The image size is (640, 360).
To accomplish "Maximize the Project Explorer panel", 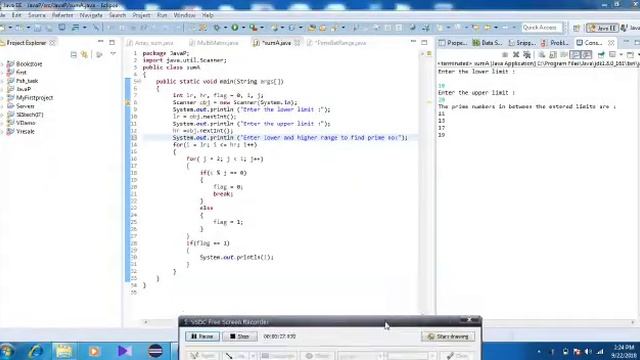I will (x=112, y=42).
